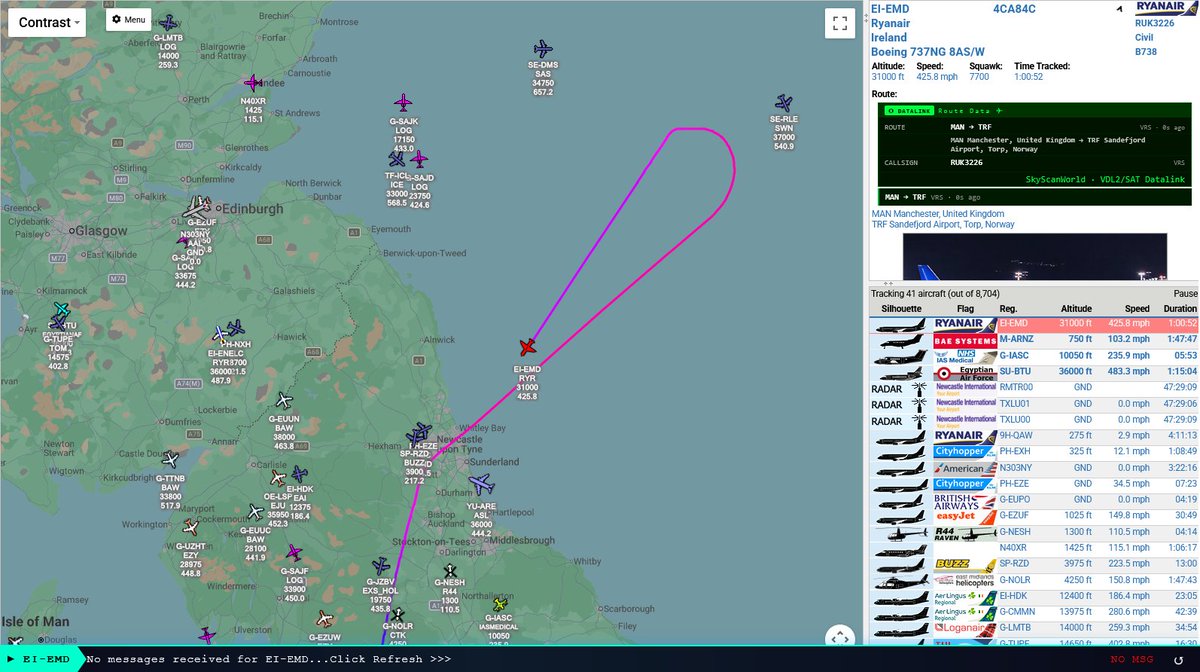The width and height of the screenshot is (1200, 672).
Task: Click the yellow-green G-IASC medical aircraft icon
Action: pyautogui.click(x=499, y=604)
